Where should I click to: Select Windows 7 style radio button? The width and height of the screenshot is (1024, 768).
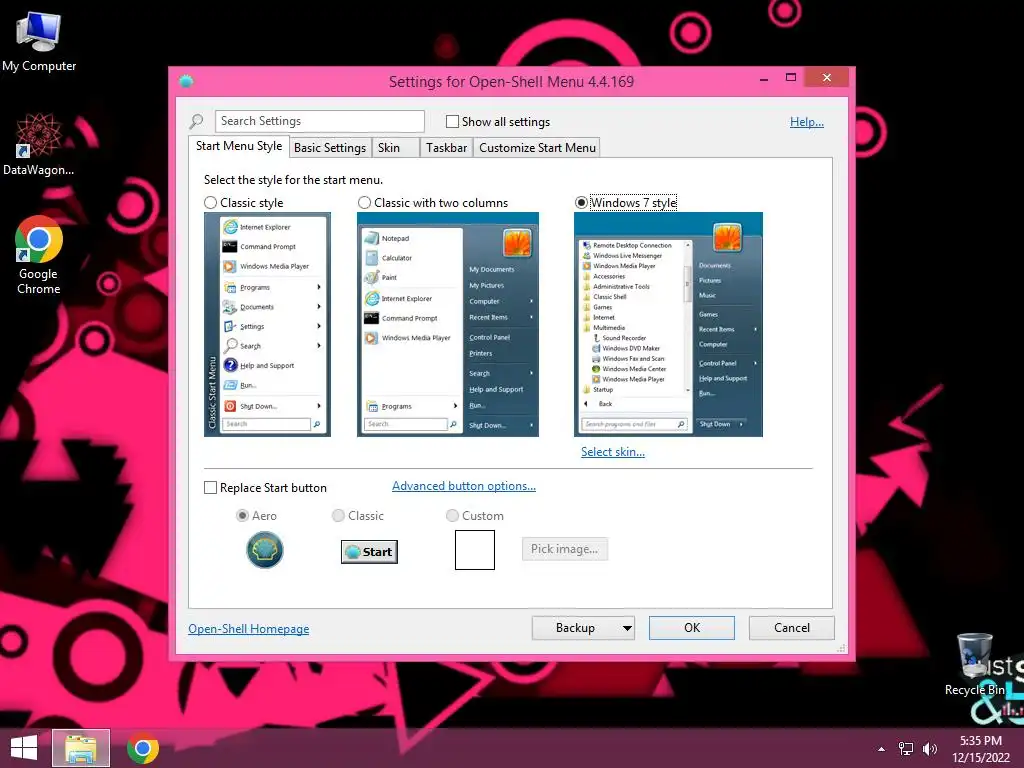[x=581, y=203]
